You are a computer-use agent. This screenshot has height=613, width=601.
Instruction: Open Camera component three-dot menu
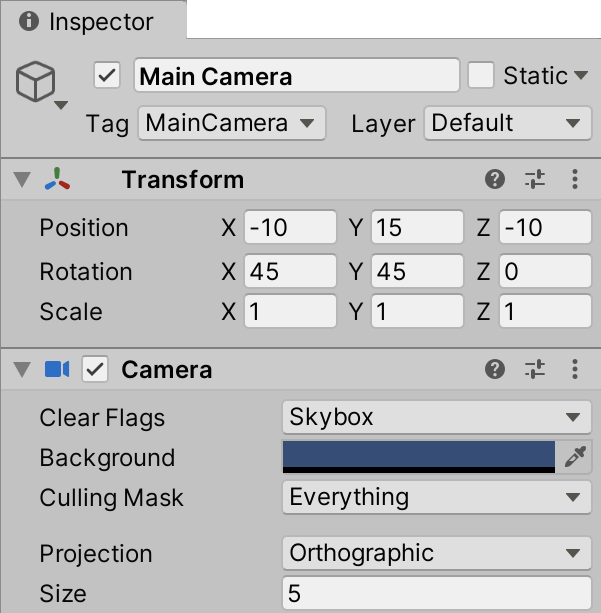(x=575, y=370)
